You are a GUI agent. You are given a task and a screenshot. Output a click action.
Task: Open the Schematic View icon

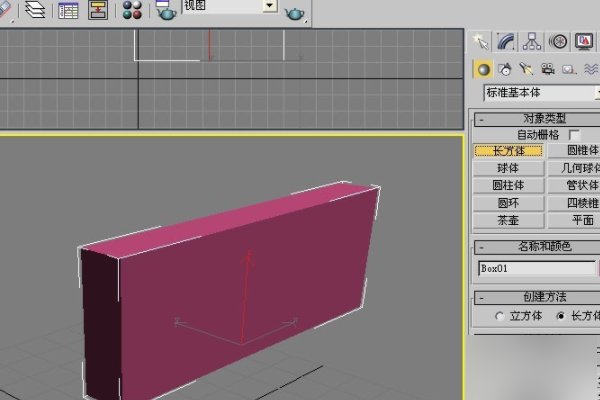coord(98,10)
